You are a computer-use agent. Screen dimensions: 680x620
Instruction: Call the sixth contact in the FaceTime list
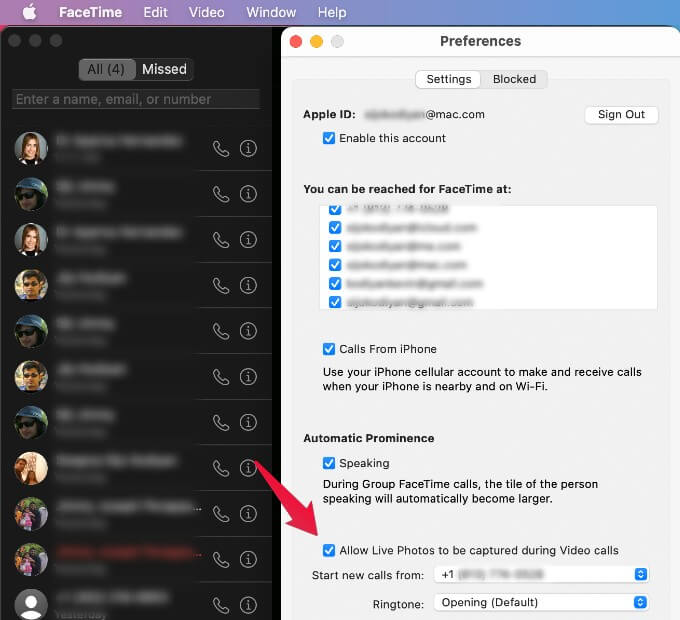(221, 377)
